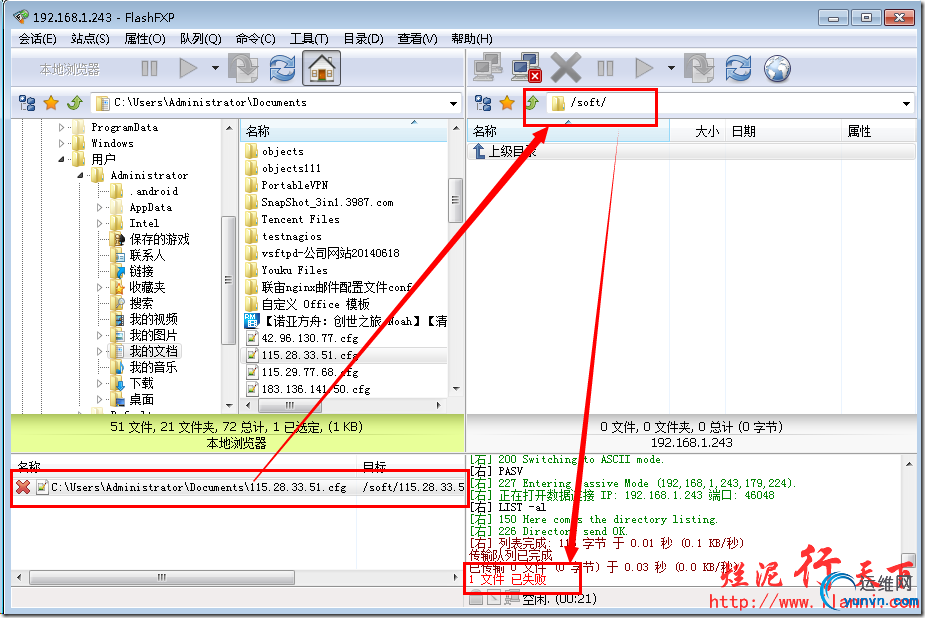Click local pane folder tree icon

pyautogui.click(x=27, y=103)
